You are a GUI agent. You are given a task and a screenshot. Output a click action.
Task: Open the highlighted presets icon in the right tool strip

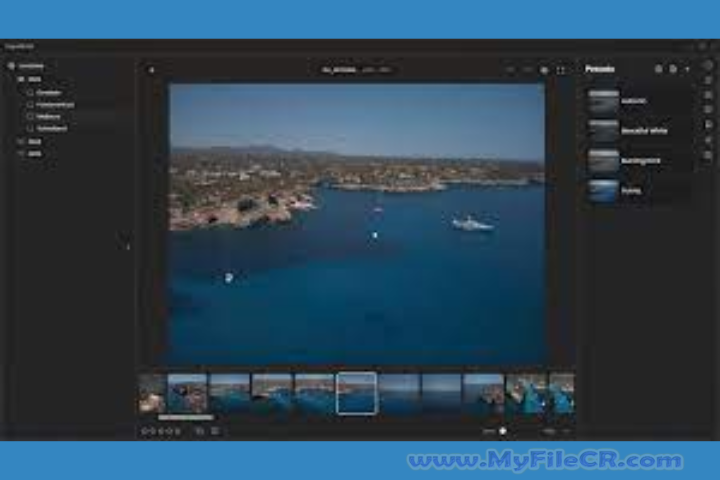pos(708,124)
